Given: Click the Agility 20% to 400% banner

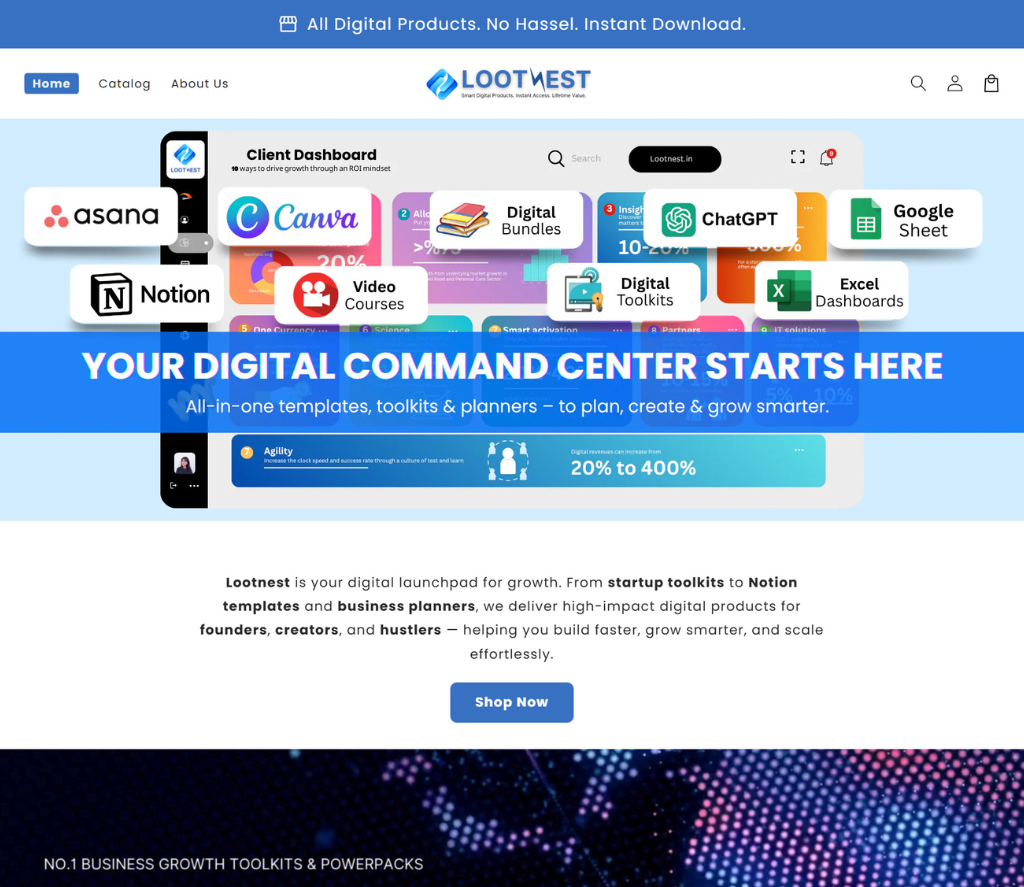Looking at the screenshot, I should click(528, 460).
